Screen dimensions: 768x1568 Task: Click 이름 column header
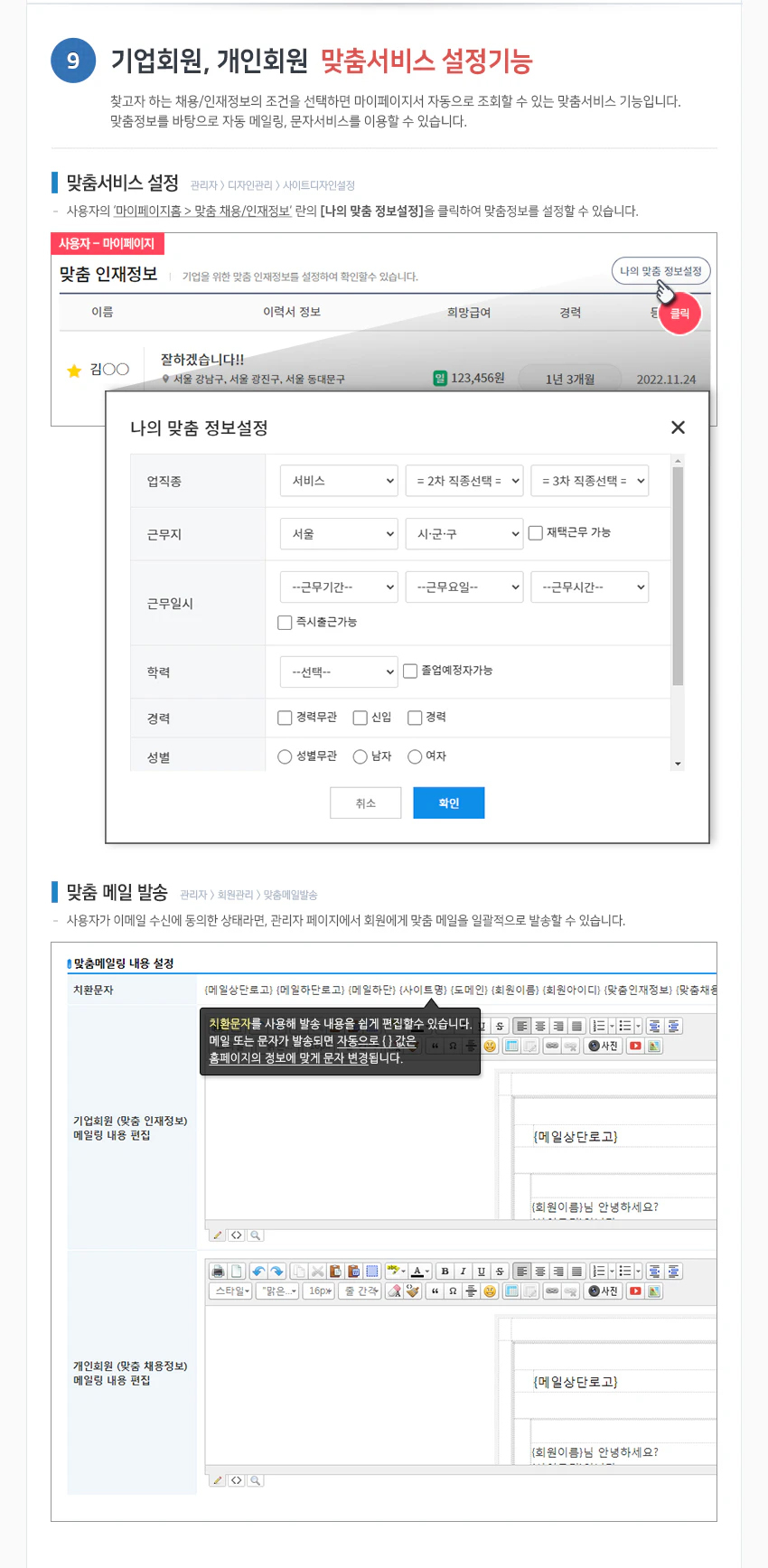pyautogui.click(x=102, y=313)
